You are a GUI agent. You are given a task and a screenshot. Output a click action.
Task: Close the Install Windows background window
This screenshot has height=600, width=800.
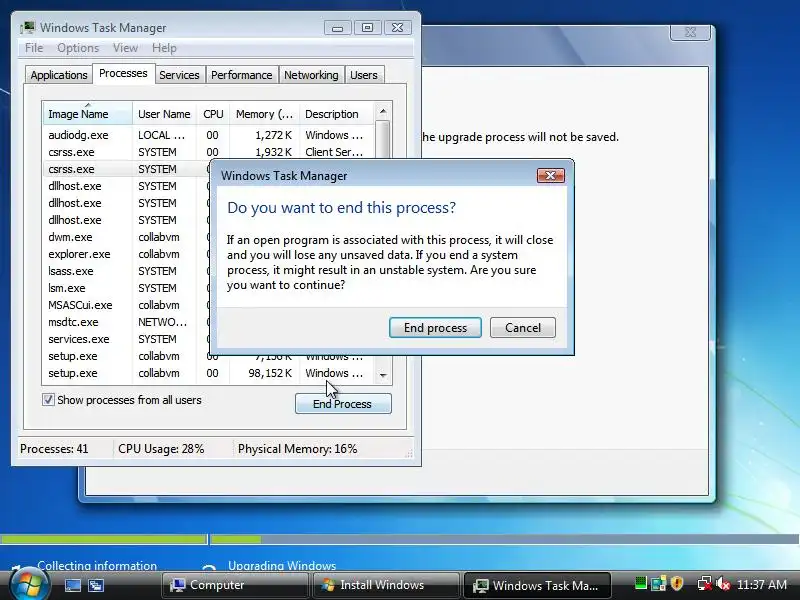click(690, 32)
